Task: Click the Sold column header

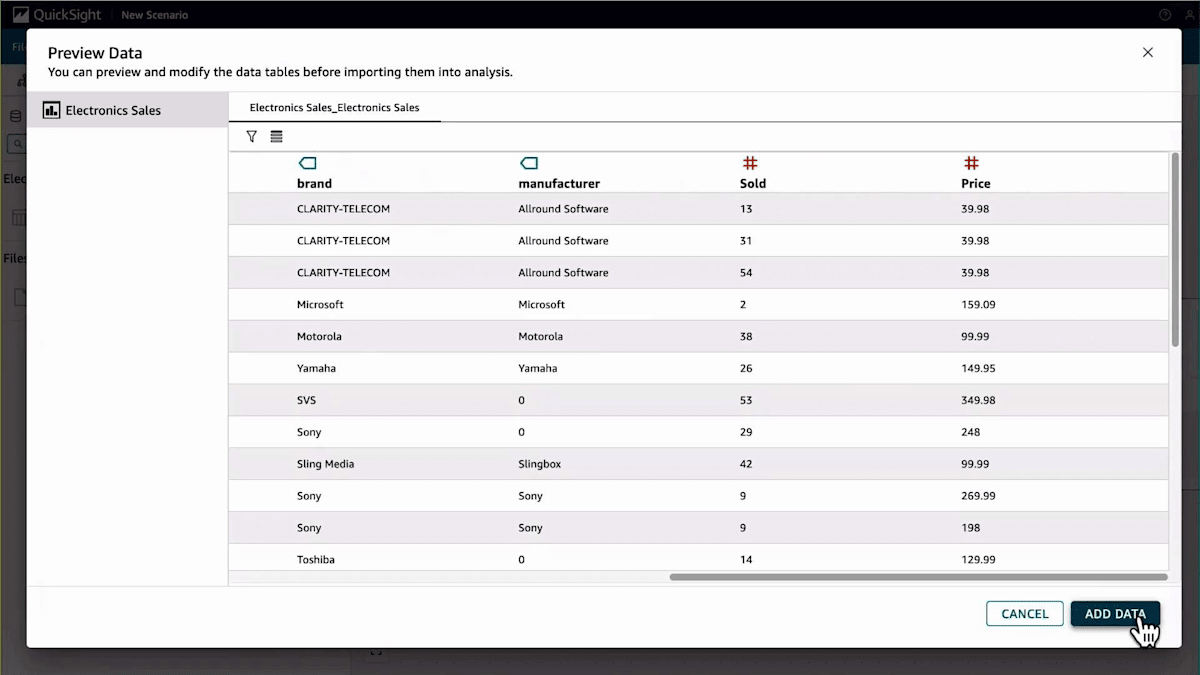Action: (x=753, y=184)
